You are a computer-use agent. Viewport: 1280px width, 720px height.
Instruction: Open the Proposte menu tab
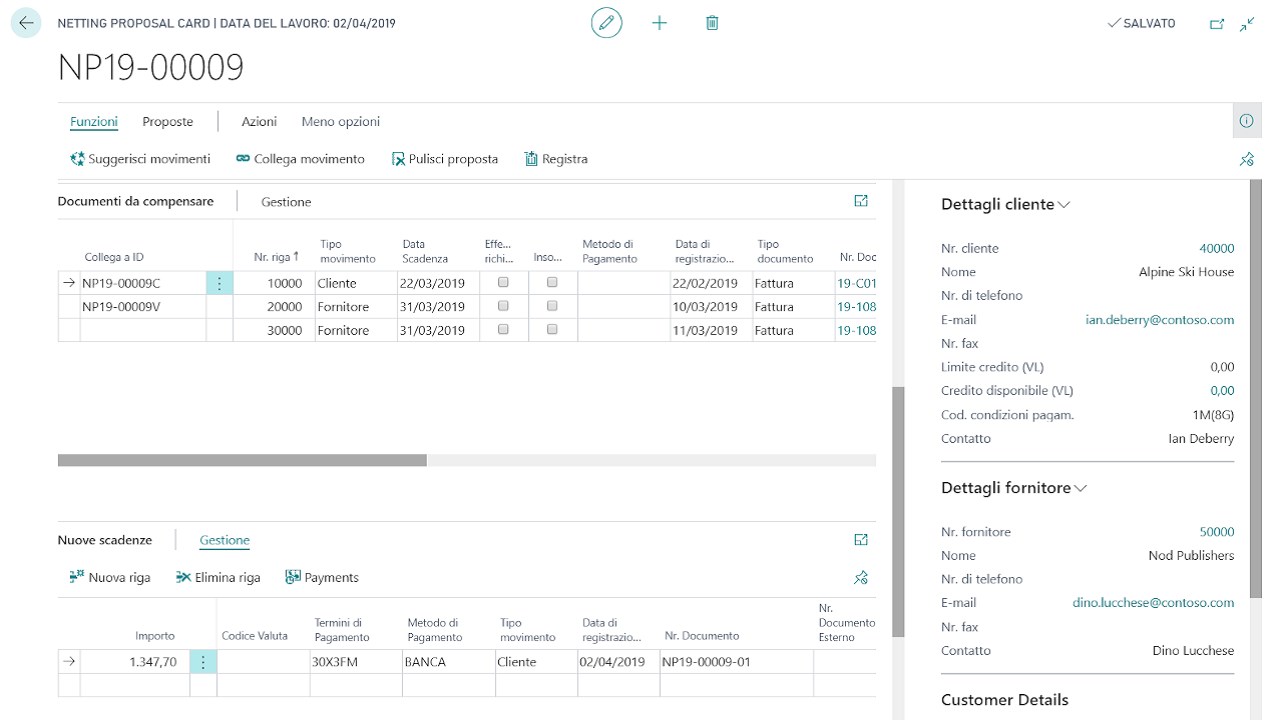pos(167,122)
